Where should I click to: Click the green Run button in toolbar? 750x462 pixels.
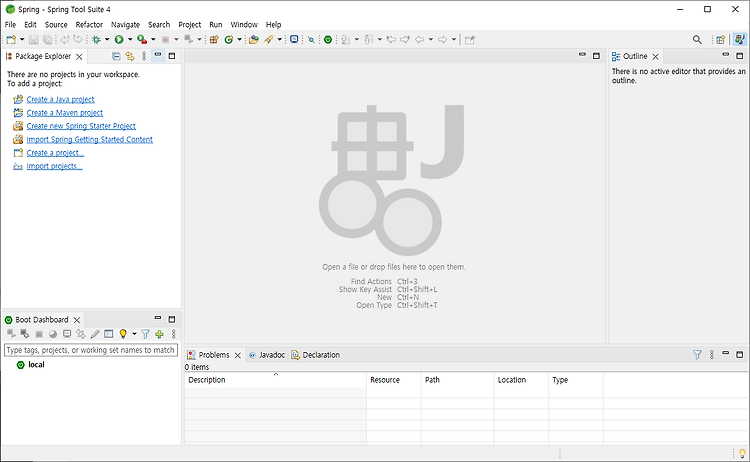[119, 40]
